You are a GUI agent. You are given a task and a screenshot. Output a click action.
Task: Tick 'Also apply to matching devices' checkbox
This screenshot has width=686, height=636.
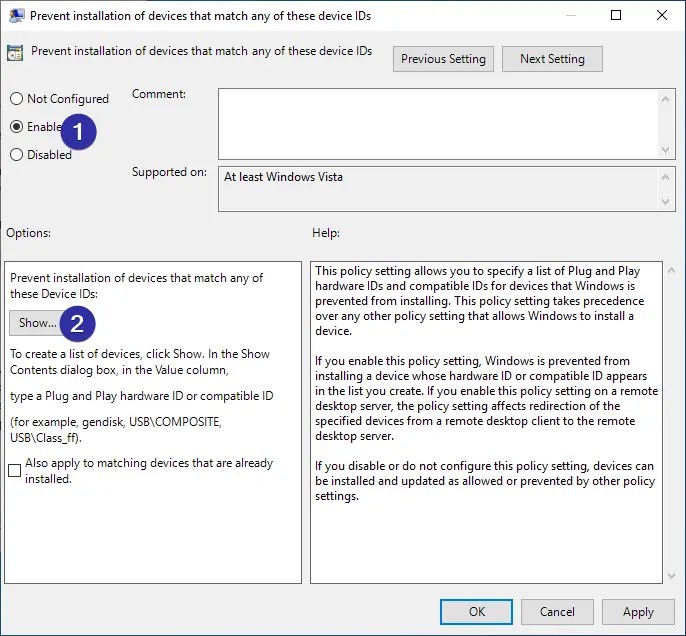click(14, 471)
